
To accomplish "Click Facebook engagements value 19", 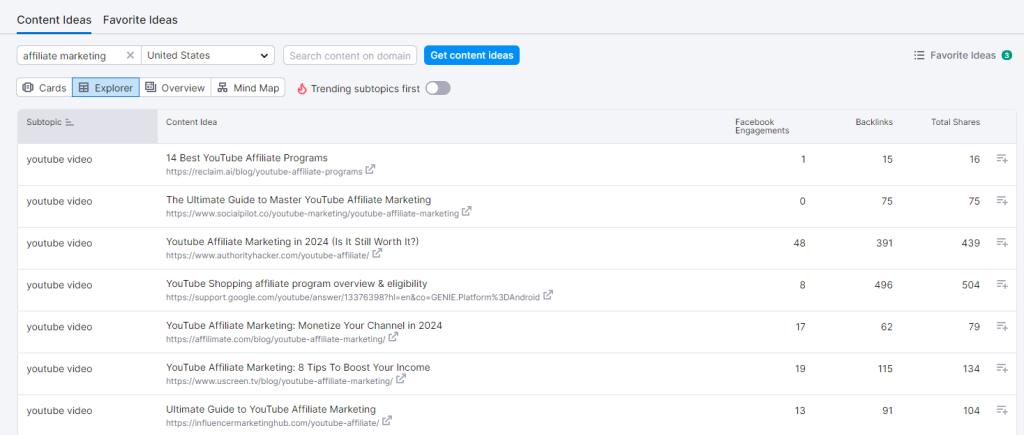I will tap(800, 368).
